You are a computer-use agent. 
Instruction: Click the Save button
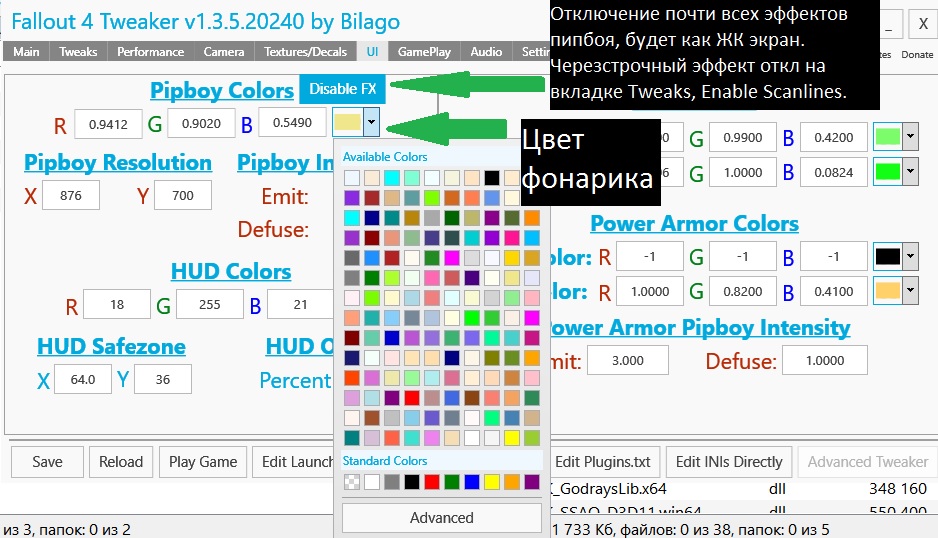click(47, 462)
